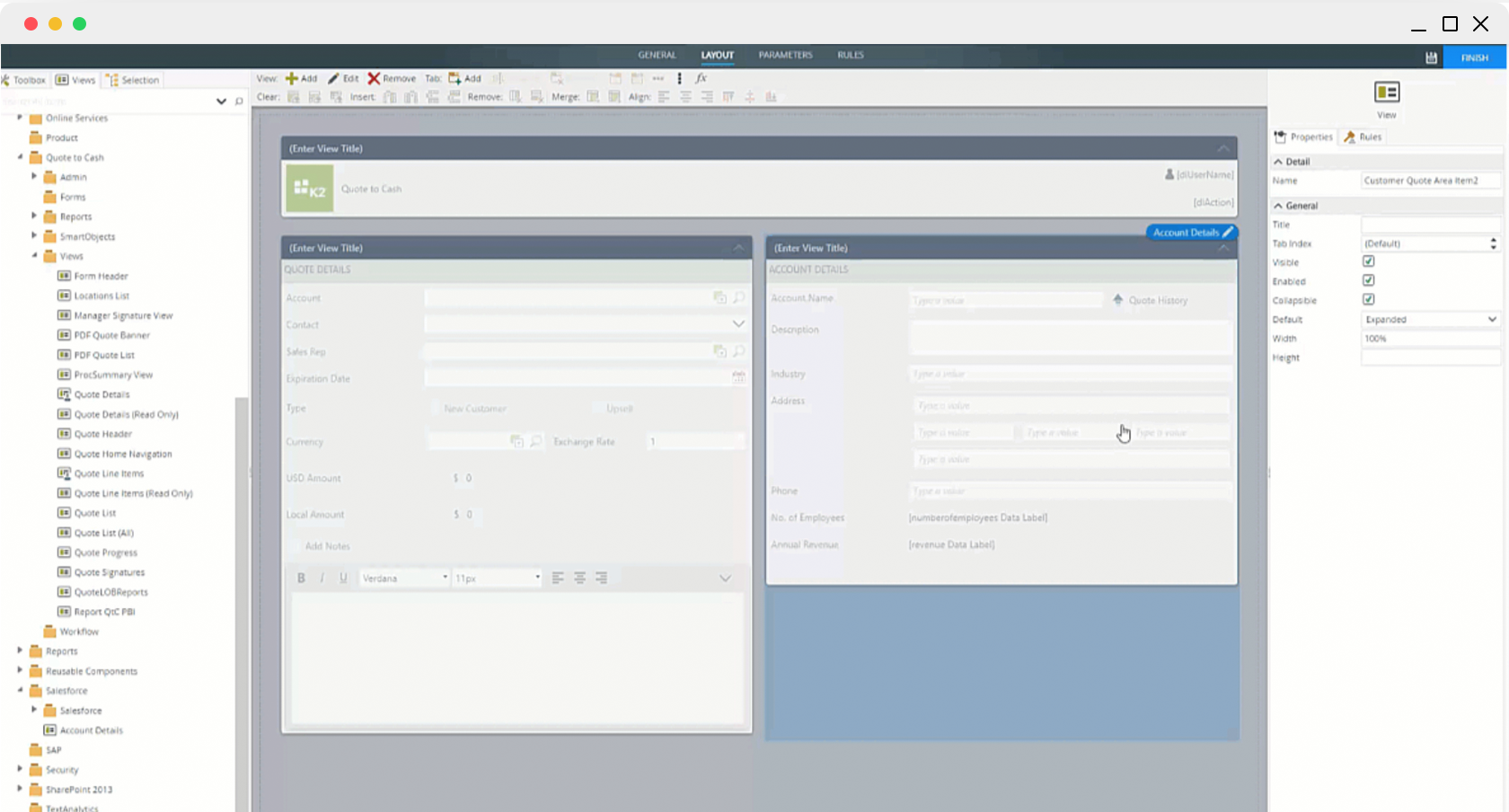Align cell content to top
Screen dimensions: 1509x812
click(728, 97)
